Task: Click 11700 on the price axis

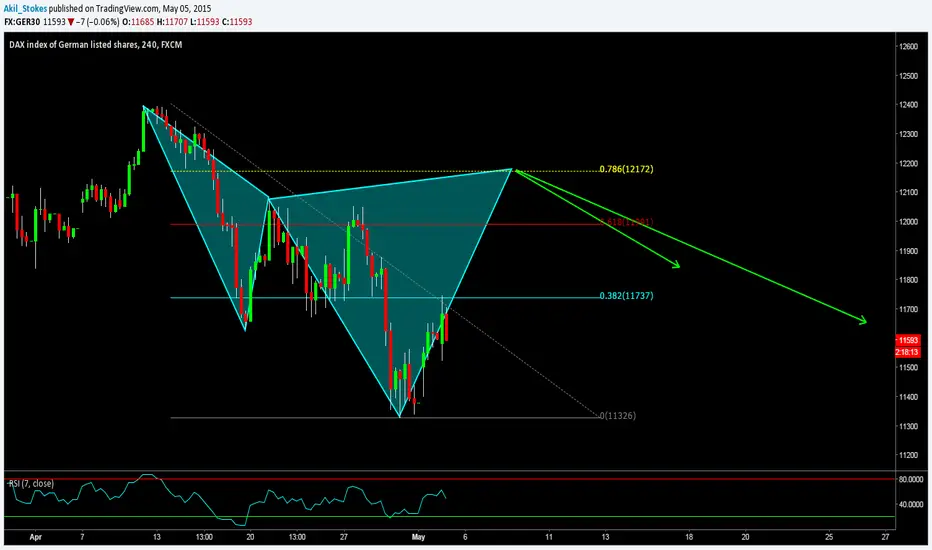Action: (x=907, y=309)
